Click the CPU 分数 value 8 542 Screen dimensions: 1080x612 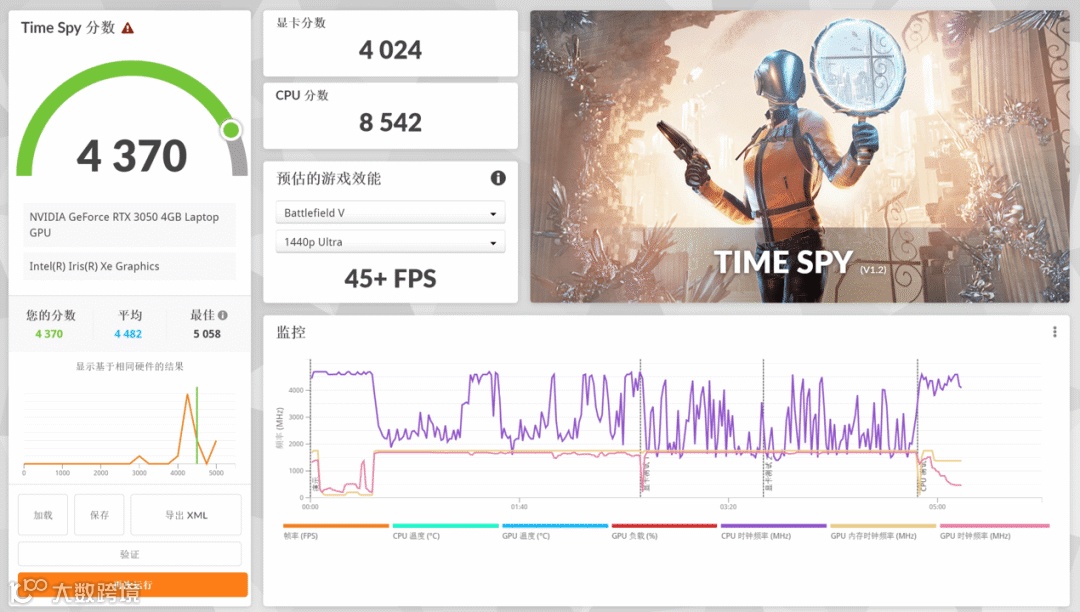point(390,123)
